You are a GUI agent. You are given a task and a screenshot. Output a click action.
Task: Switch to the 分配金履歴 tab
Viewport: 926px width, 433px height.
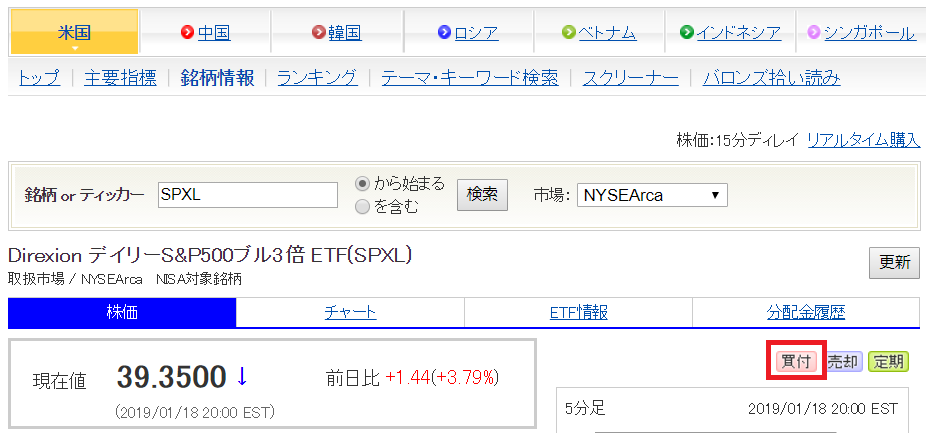click(806, 312)
